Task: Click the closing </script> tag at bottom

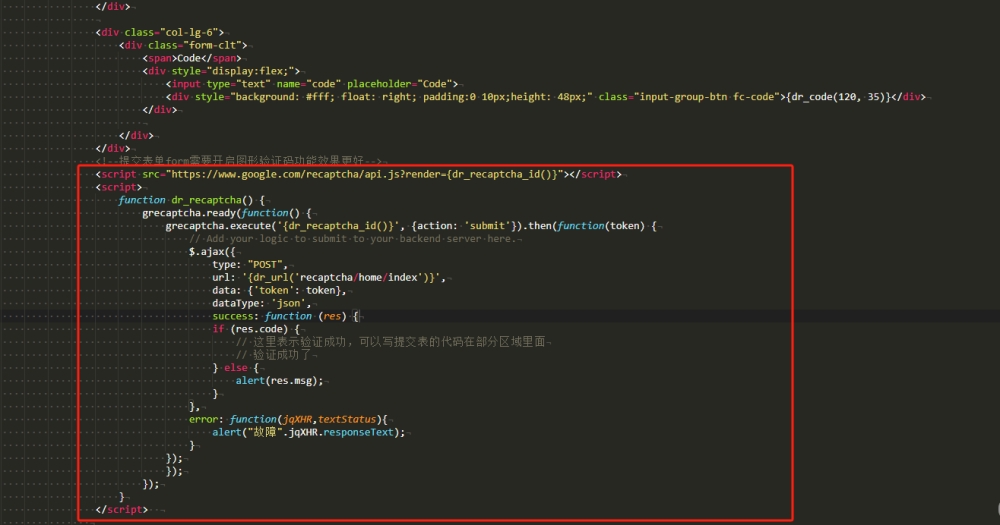Action: [x=121, y=509]
